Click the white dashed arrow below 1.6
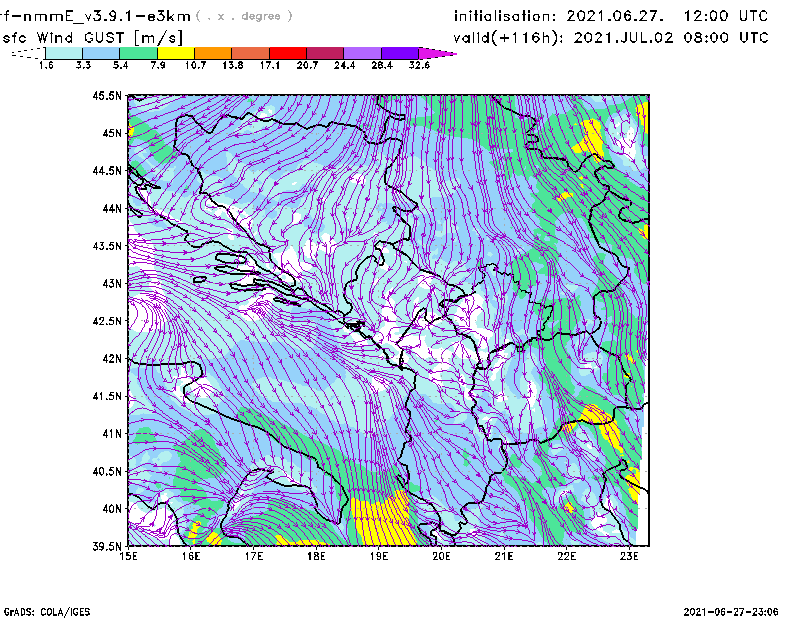The image size is (800, 618). [x=28, y=53]
